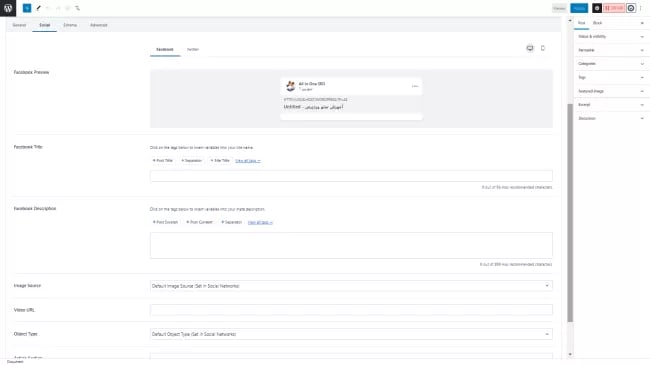Switch to desktop preview icon

click(x=530, y=48)
